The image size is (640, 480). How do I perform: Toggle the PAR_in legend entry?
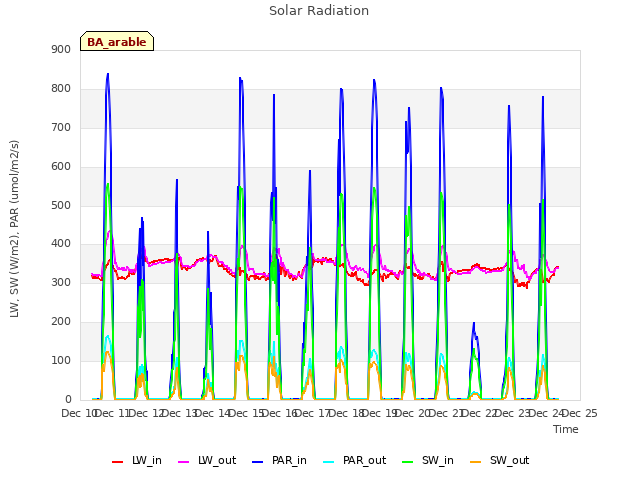[279, 461]
